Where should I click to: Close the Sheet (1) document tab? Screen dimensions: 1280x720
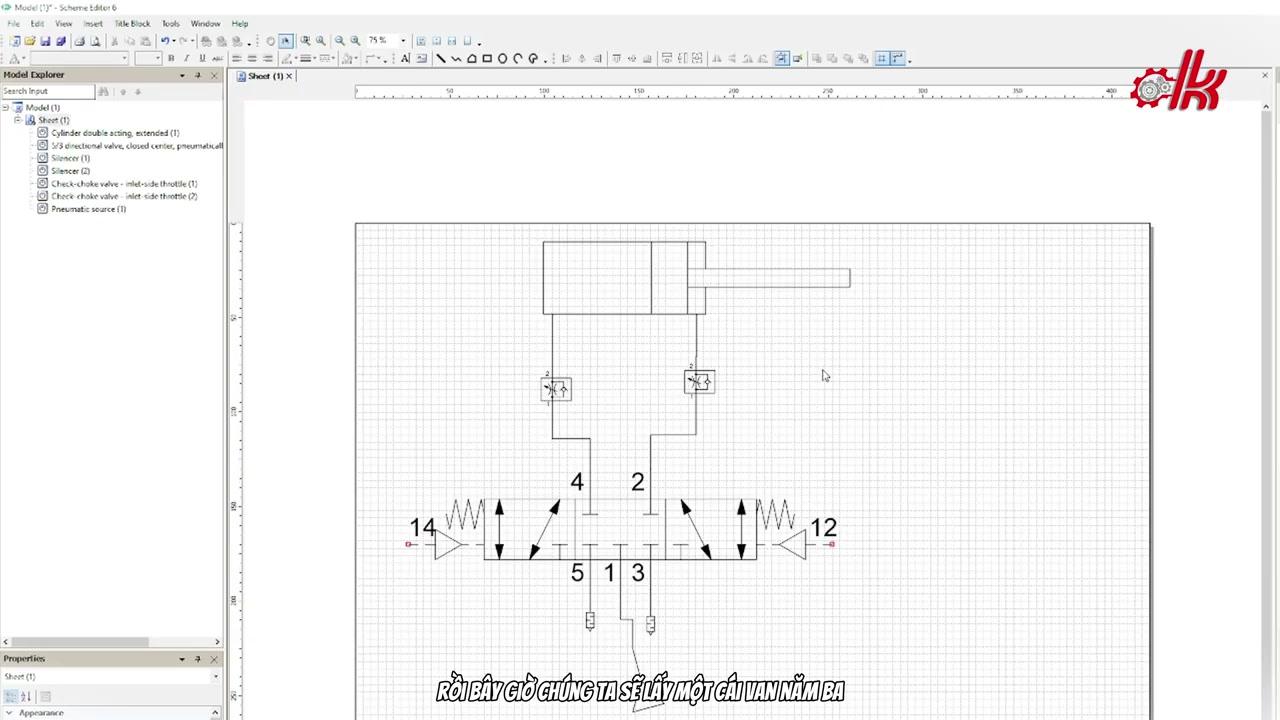coord(289,76)
